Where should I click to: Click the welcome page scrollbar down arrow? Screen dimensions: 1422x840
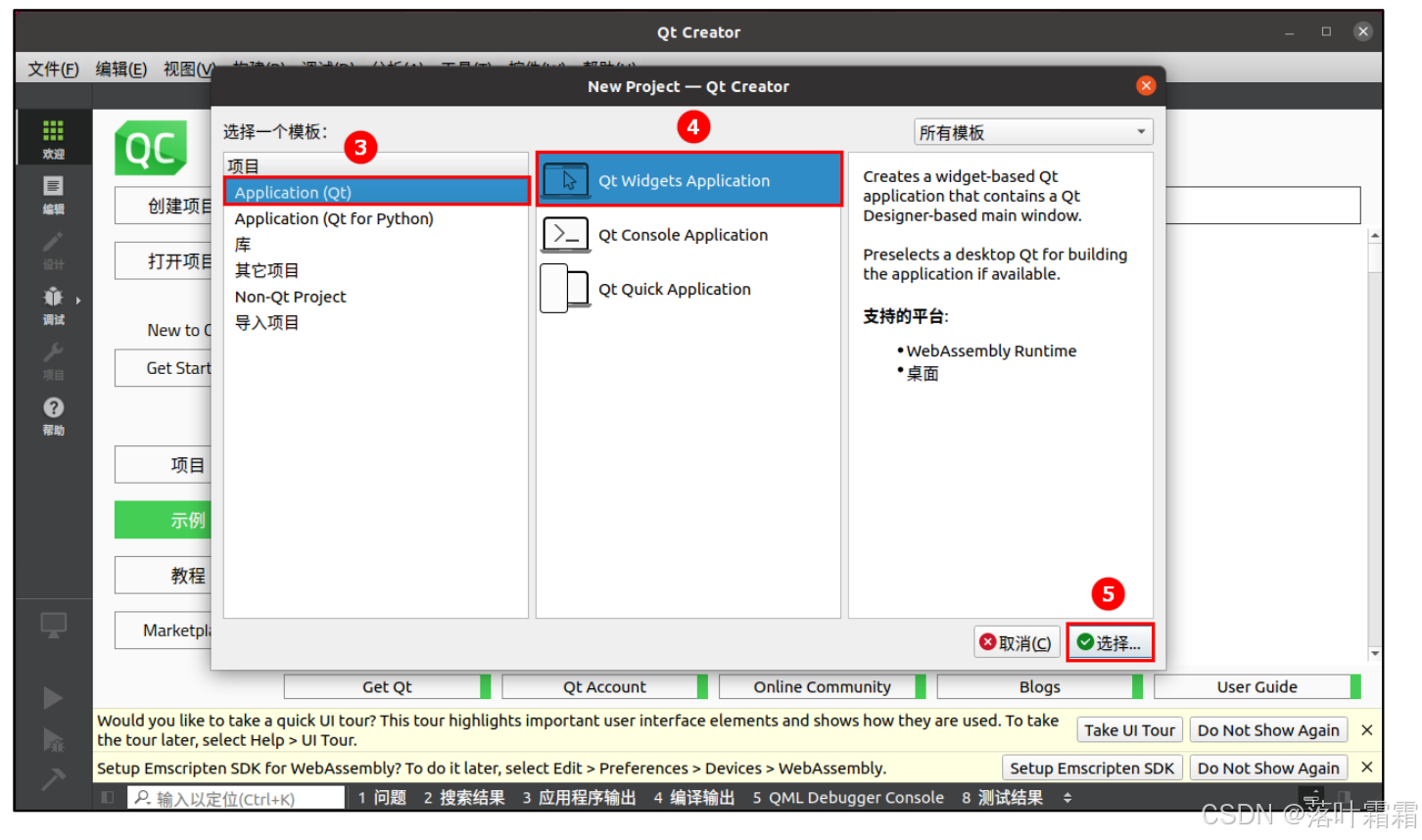tap(1375, 653)
